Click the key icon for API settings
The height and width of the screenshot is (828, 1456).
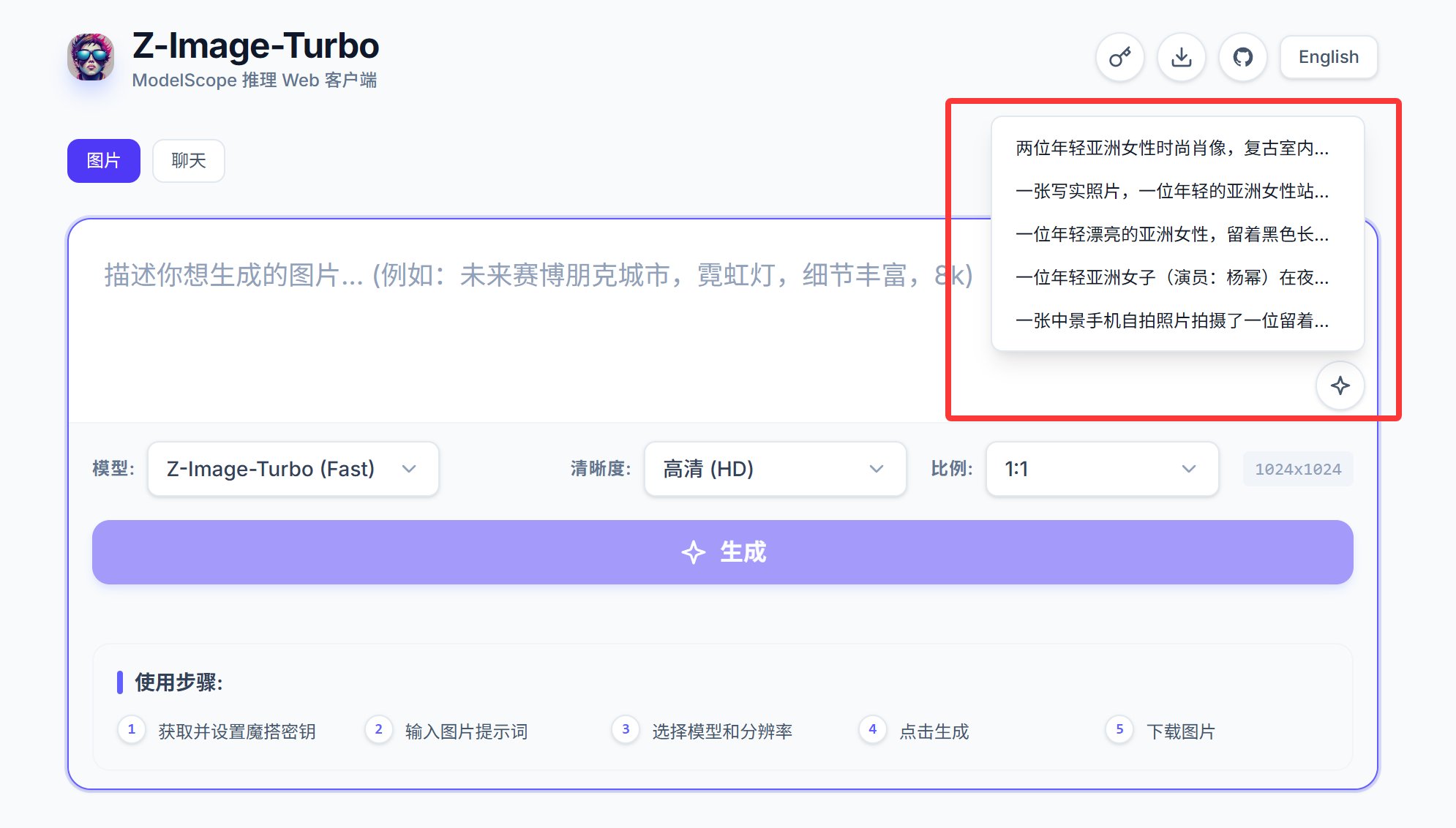pos(1119,57)
